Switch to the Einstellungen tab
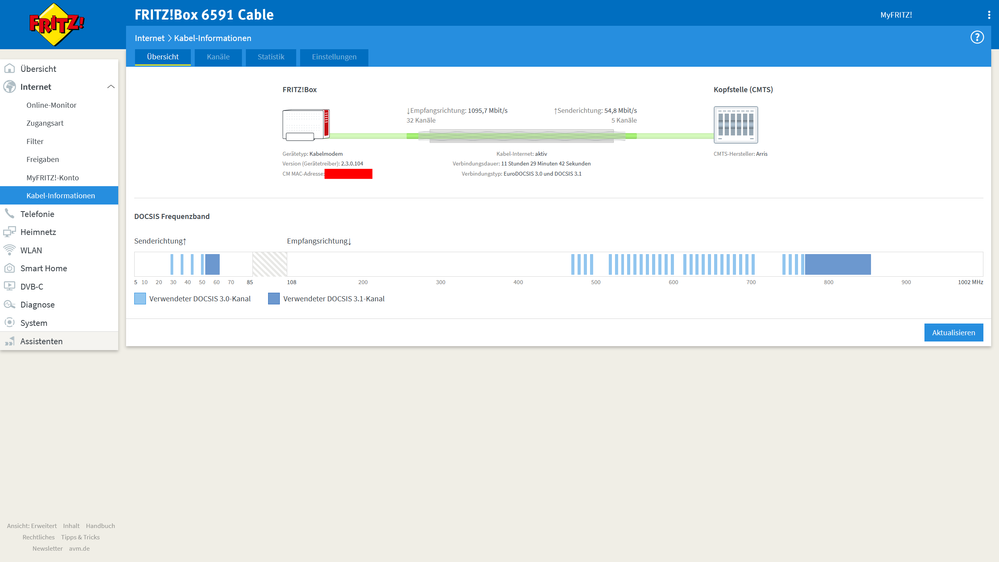 pyautogui.click(x=334, y=57)
